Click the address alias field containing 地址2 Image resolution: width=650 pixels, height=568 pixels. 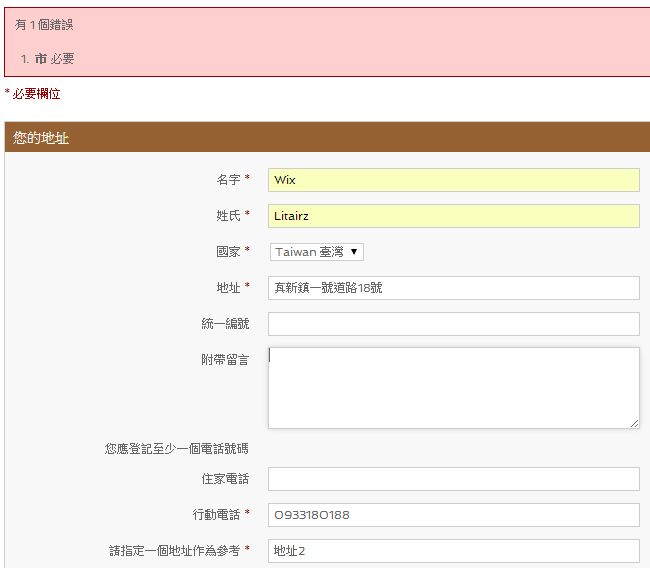click(x=454, y=551)
